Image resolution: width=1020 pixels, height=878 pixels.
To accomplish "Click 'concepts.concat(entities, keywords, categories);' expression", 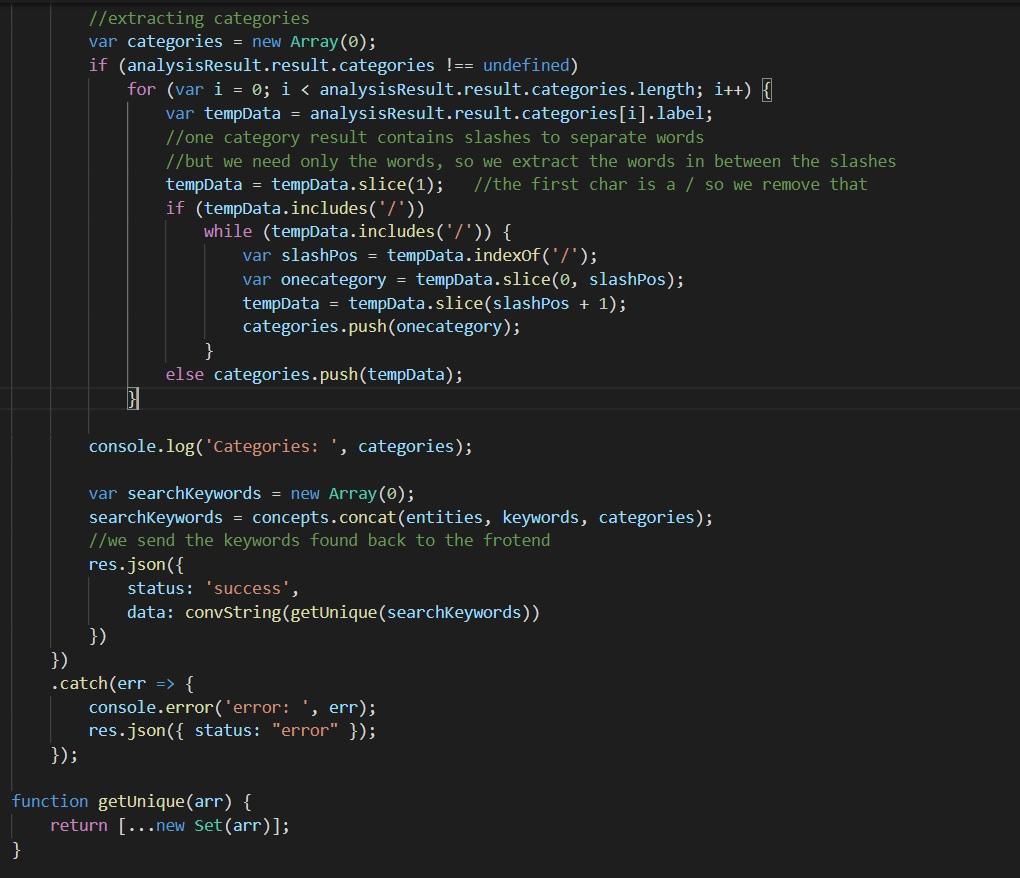I will click(483, 517).
